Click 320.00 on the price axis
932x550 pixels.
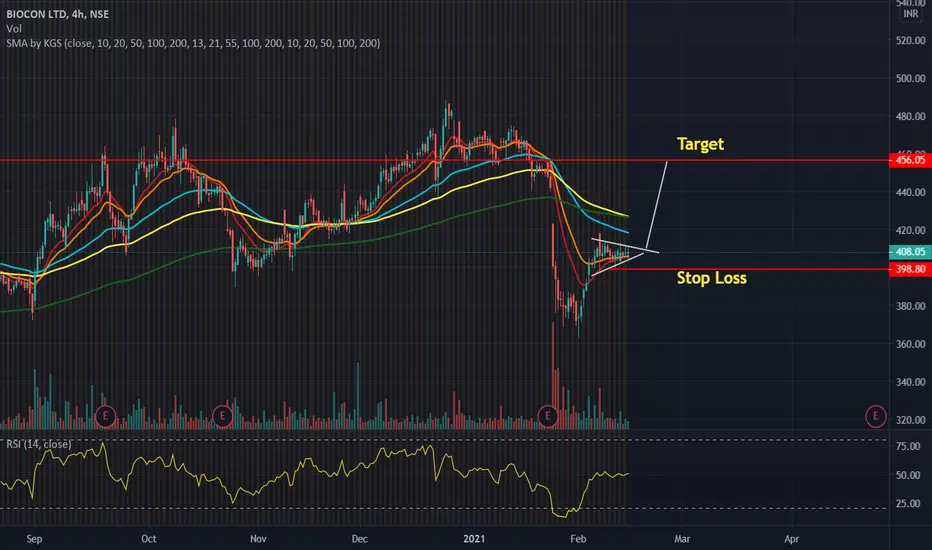pos(911,420)
